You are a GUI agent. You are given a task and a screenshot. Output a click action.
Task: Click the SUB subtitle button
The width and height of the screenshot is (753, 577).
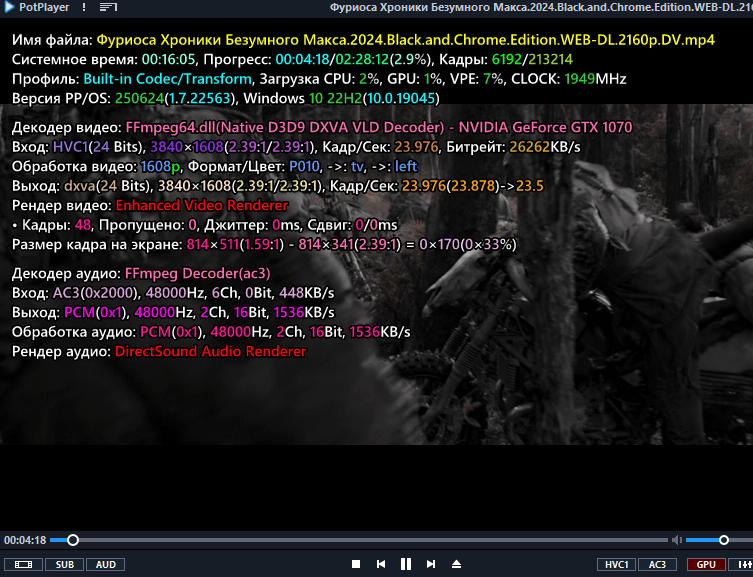(x=63, y=565)
